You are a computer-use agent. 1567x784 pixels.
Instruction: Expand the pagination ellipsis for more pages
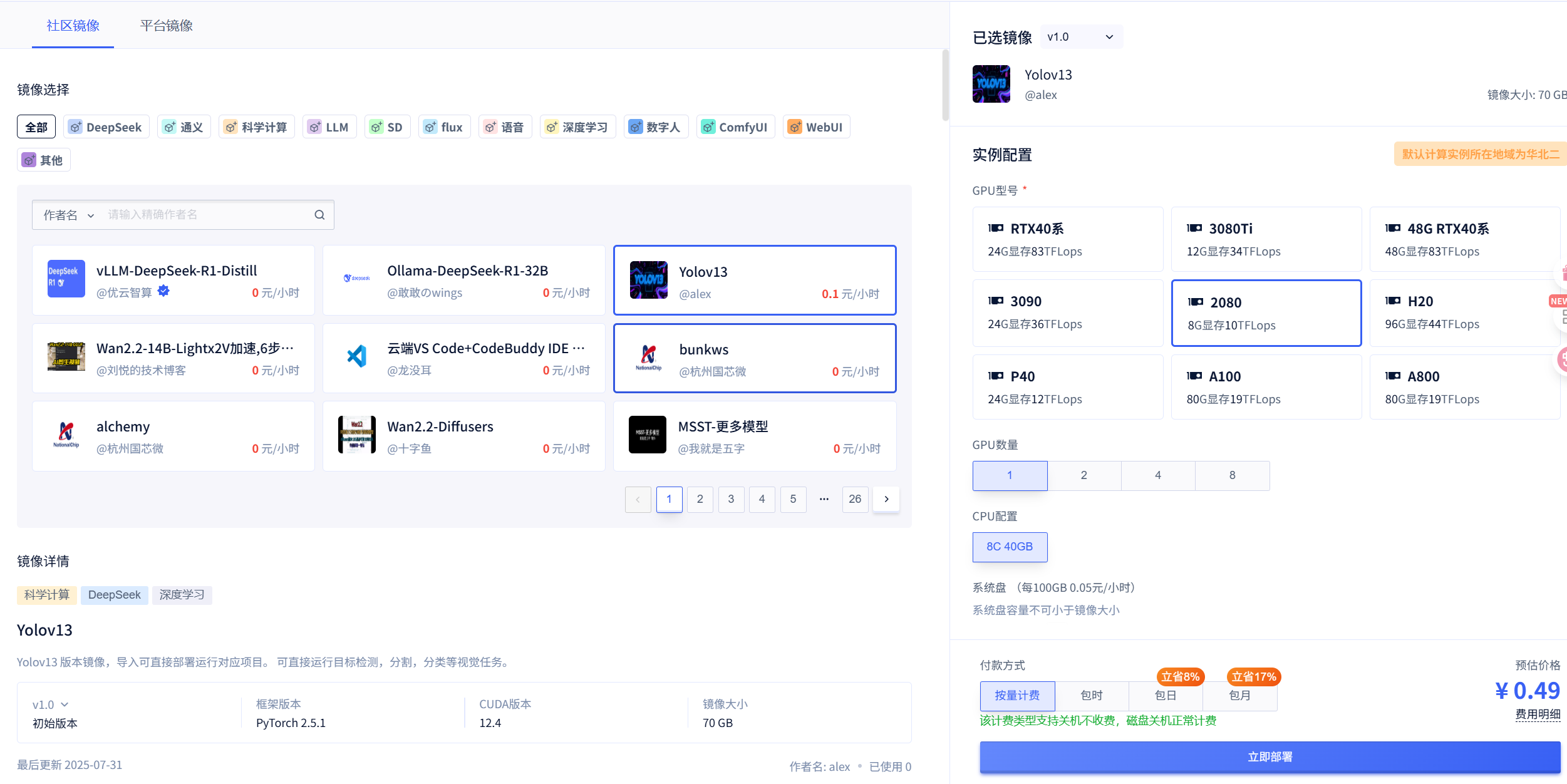[x=824, y=499]
